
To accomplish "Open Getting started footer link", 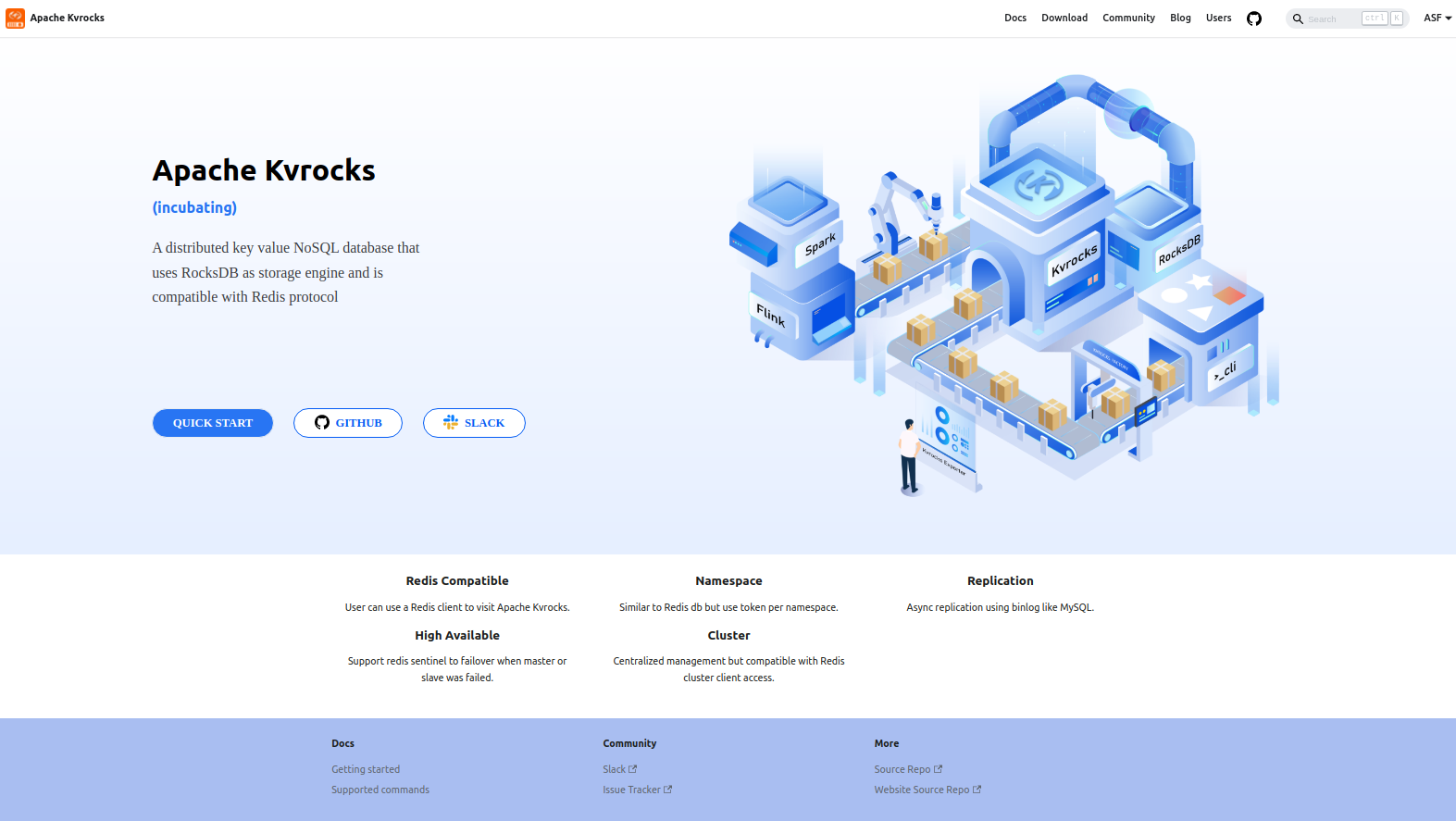I will coord(366,769).
